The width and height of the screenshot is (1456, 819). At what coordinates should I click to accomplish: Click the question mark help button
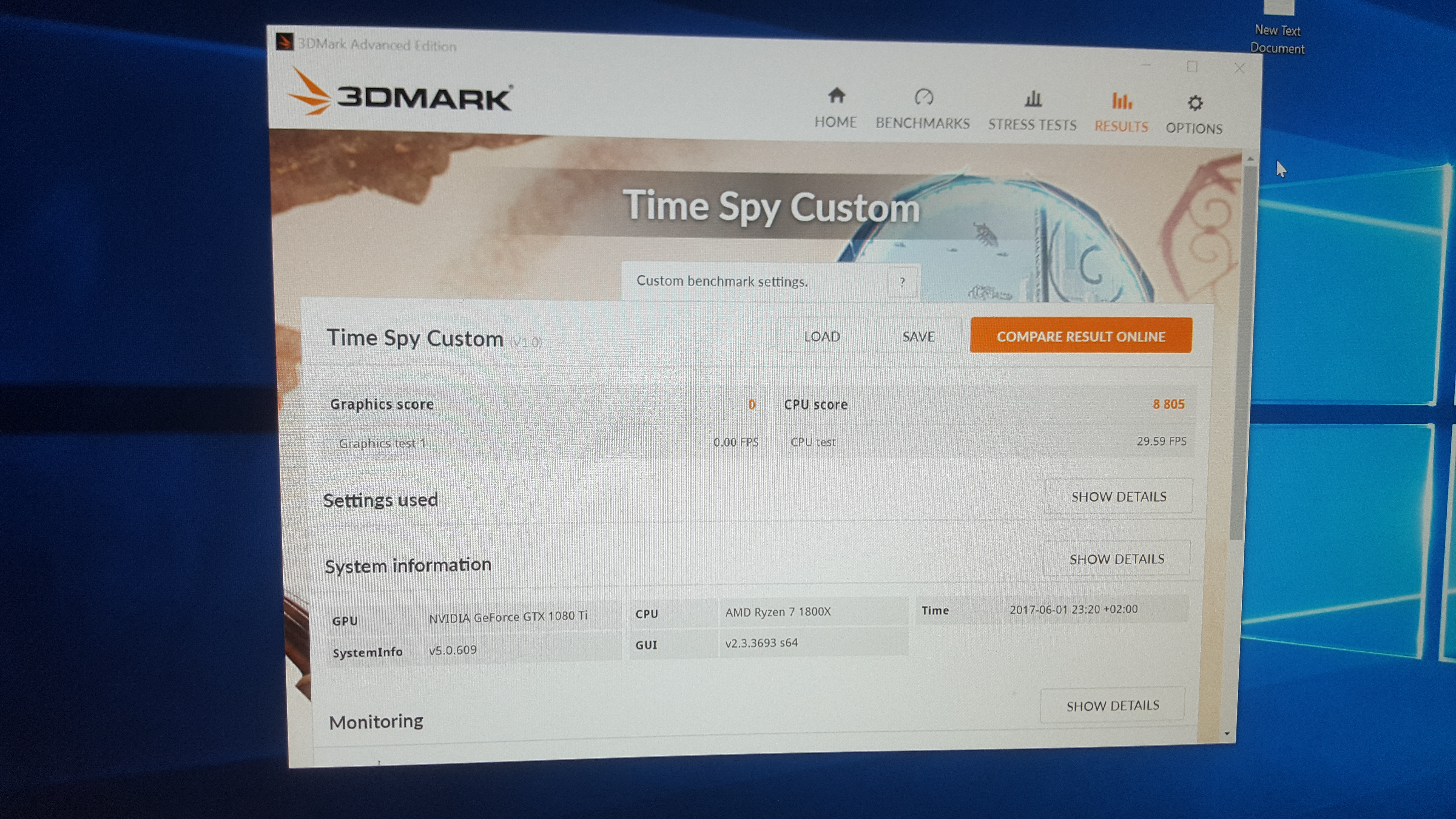coord(902,281)
